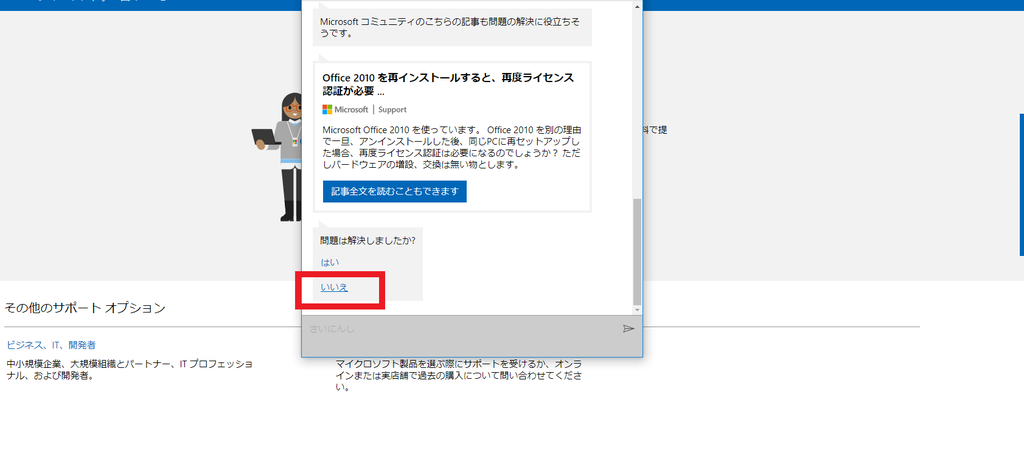Image resolution: width=1024 pixels, height=453 pixels.
Task: Click the chat window vertical scrollbar
Action: [x=637, y=251]
